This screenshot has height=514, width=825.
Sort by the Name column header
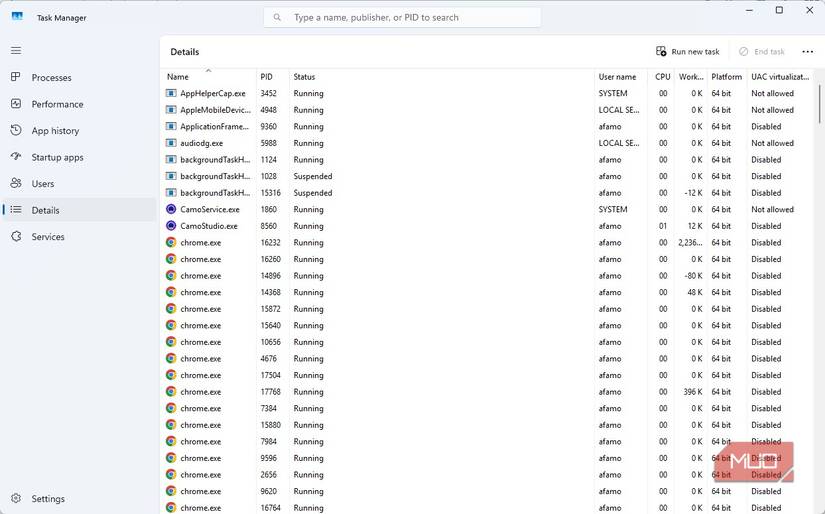(x=209, y=77)
